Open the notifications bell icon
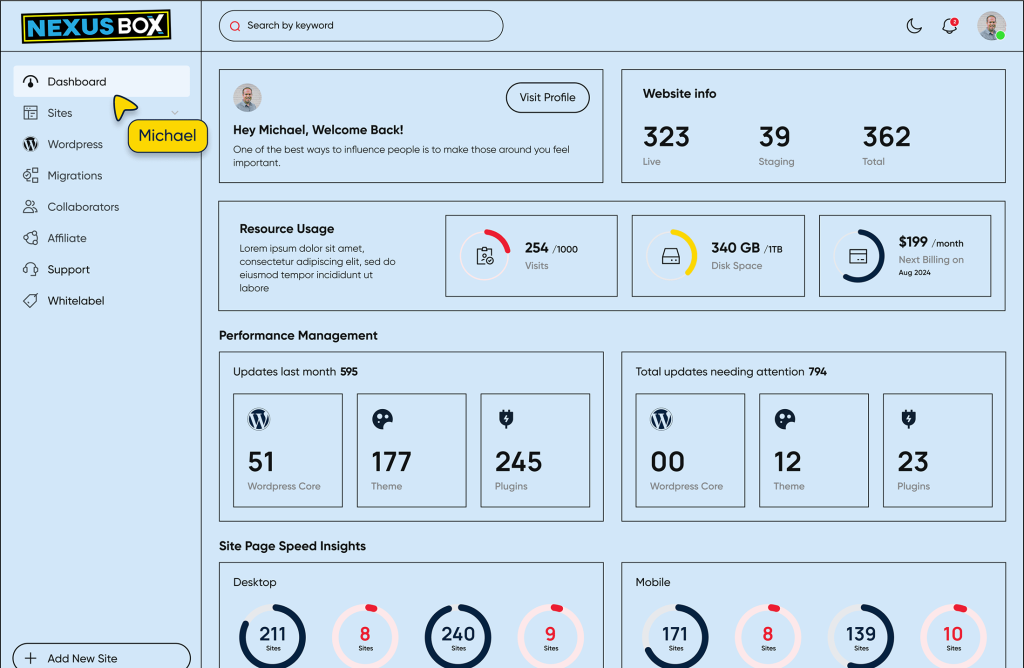1024x668 pixels. coord(949,26)
